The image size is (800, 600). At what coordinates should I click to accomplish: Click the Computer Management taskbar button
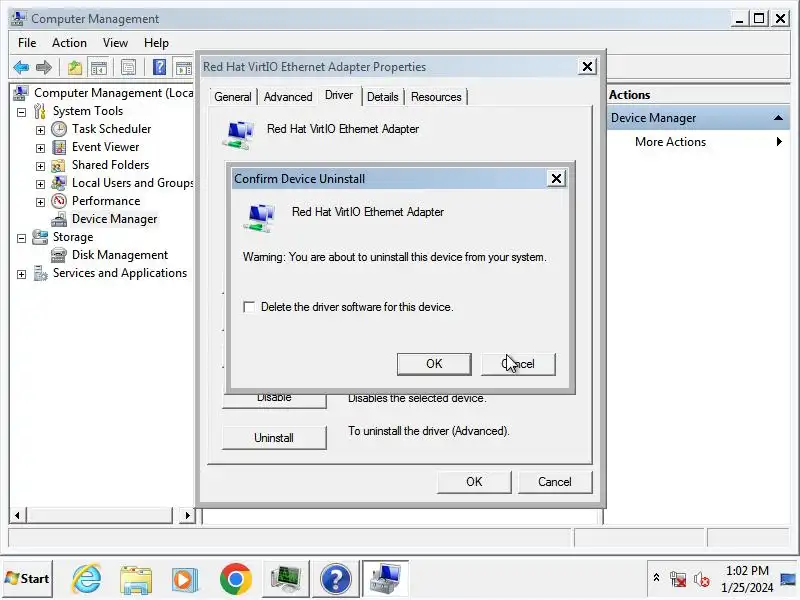coord(385,579)
